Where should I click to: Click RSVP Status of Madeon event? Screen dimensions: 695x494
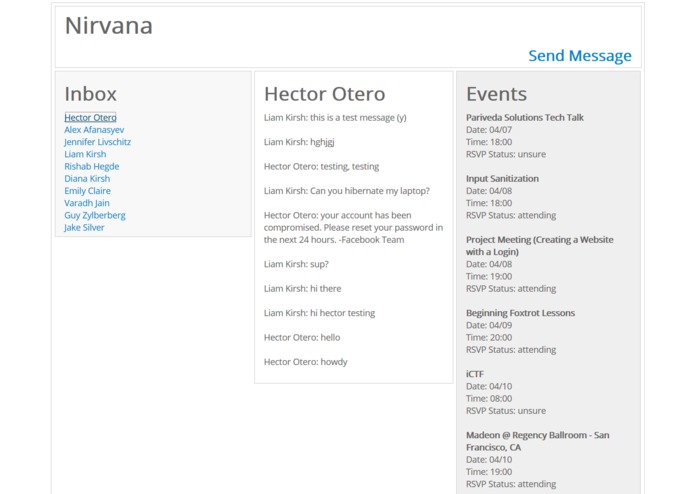(x=511, y=484)
